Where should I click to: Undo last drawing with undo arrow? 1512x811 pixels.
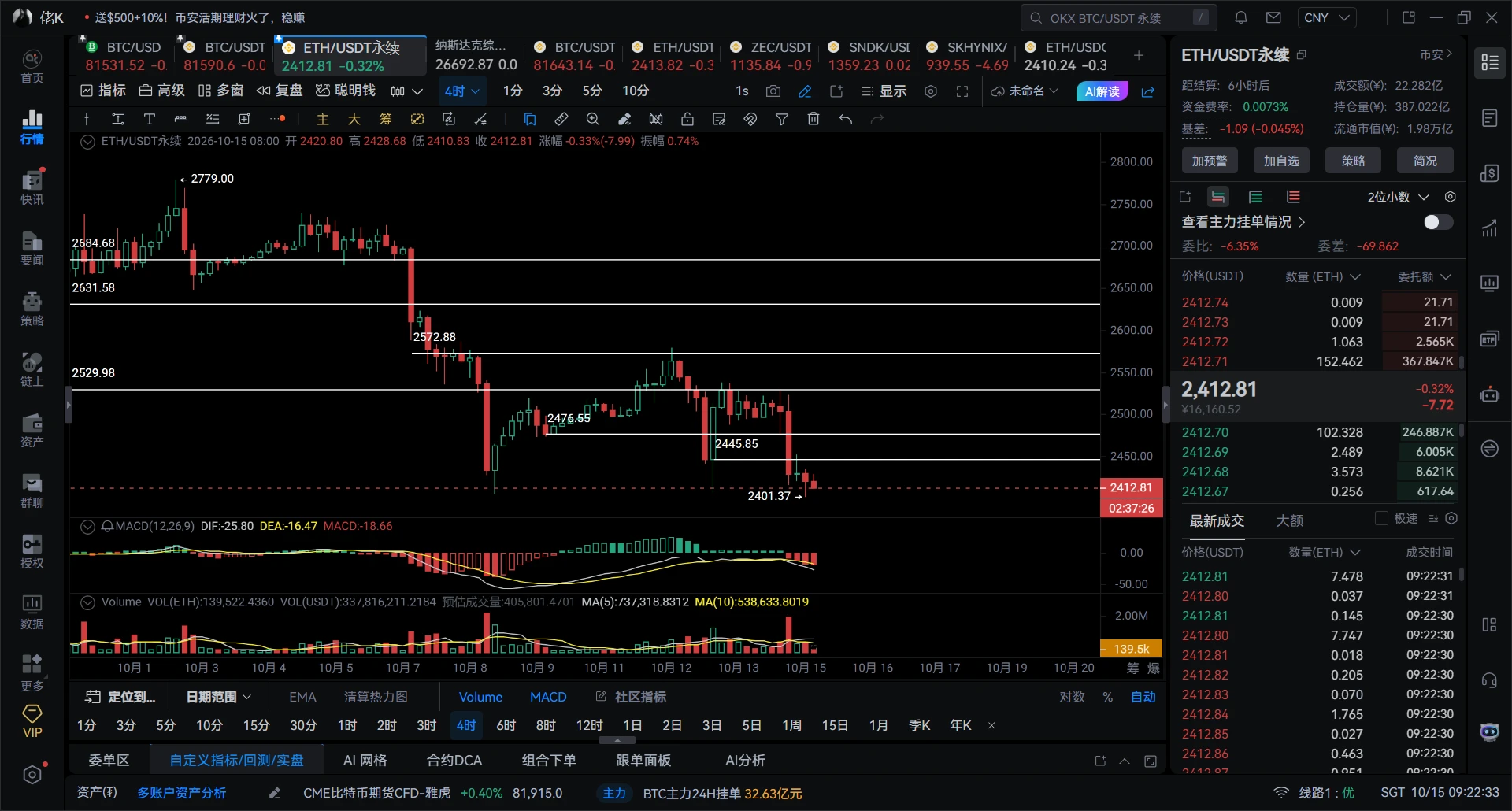(x=845, y=119)
